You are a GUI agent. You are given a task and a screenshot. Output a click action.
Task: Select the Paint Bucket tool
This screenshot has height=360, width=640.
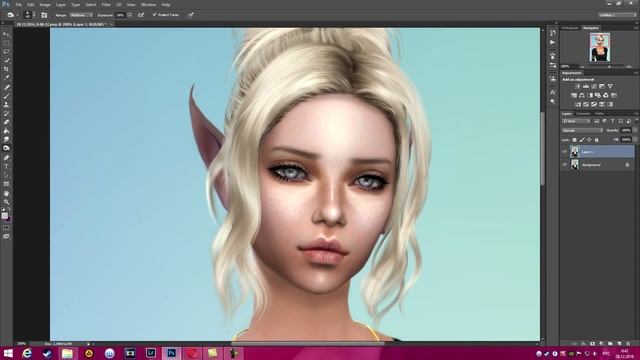[x=6, y=131]
